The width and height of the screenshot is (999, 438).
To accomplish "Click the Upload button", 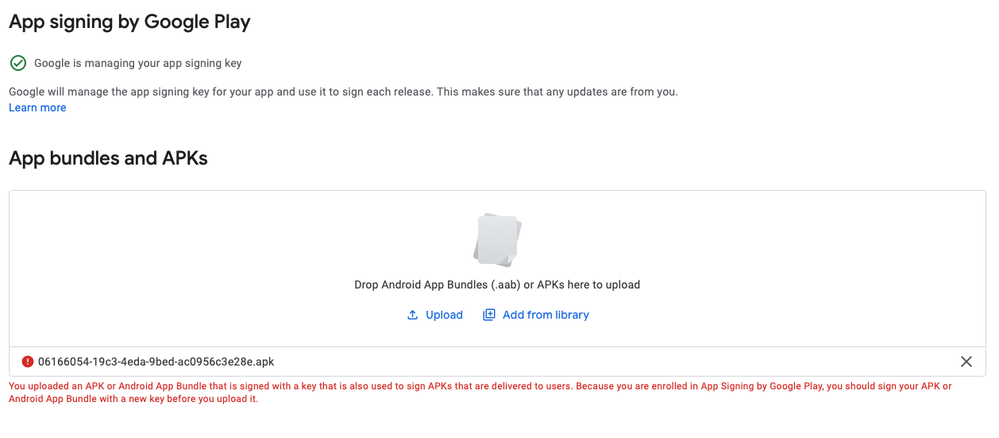I will [435, 315].
